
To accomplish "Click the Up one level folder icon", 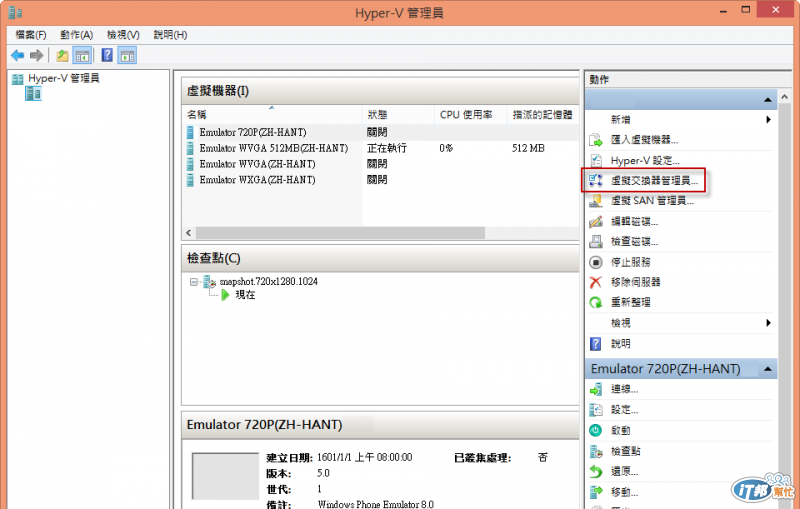I will click(62, 55).
